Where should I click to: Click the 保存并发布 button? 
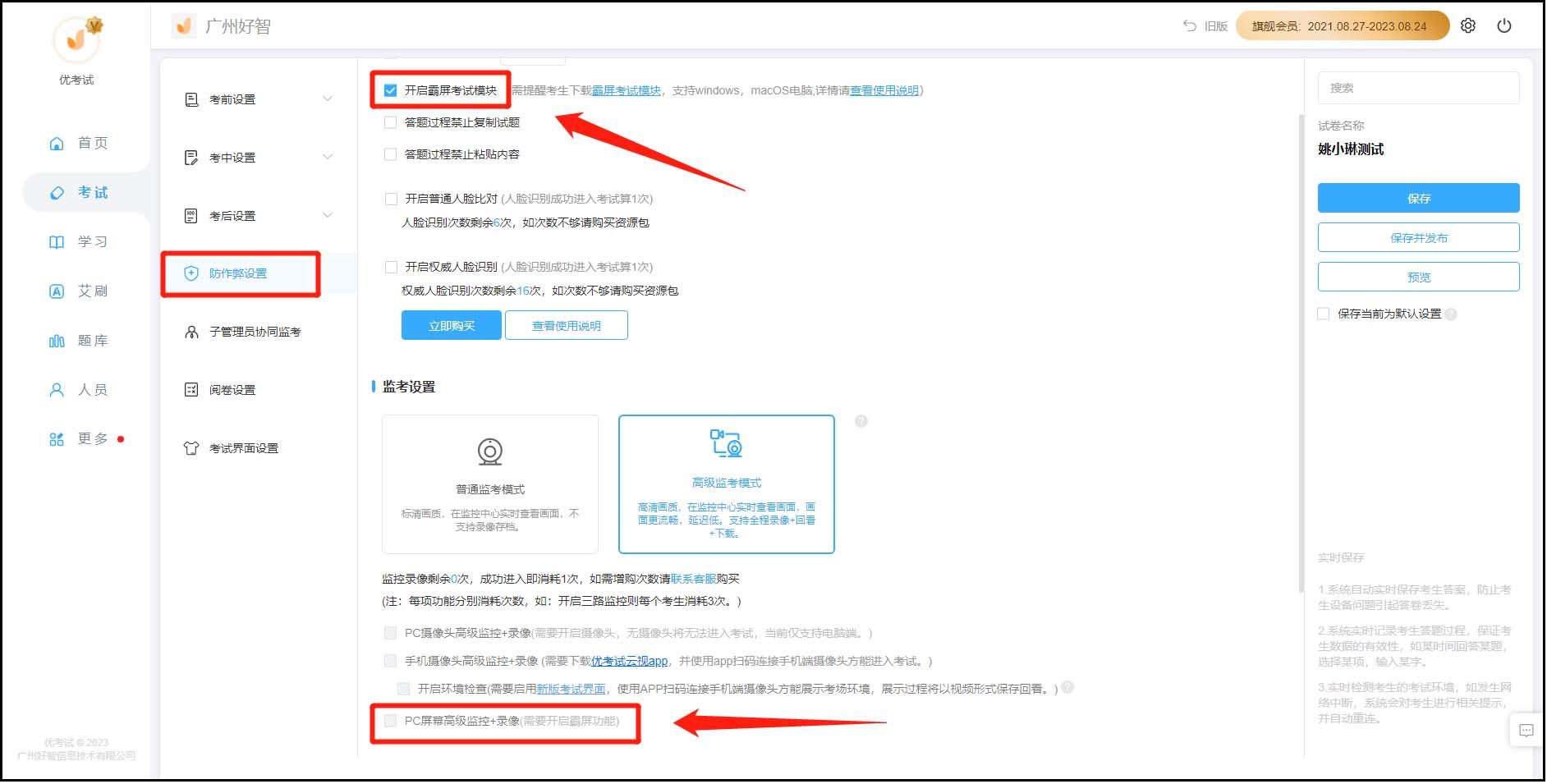point(1419,237)
